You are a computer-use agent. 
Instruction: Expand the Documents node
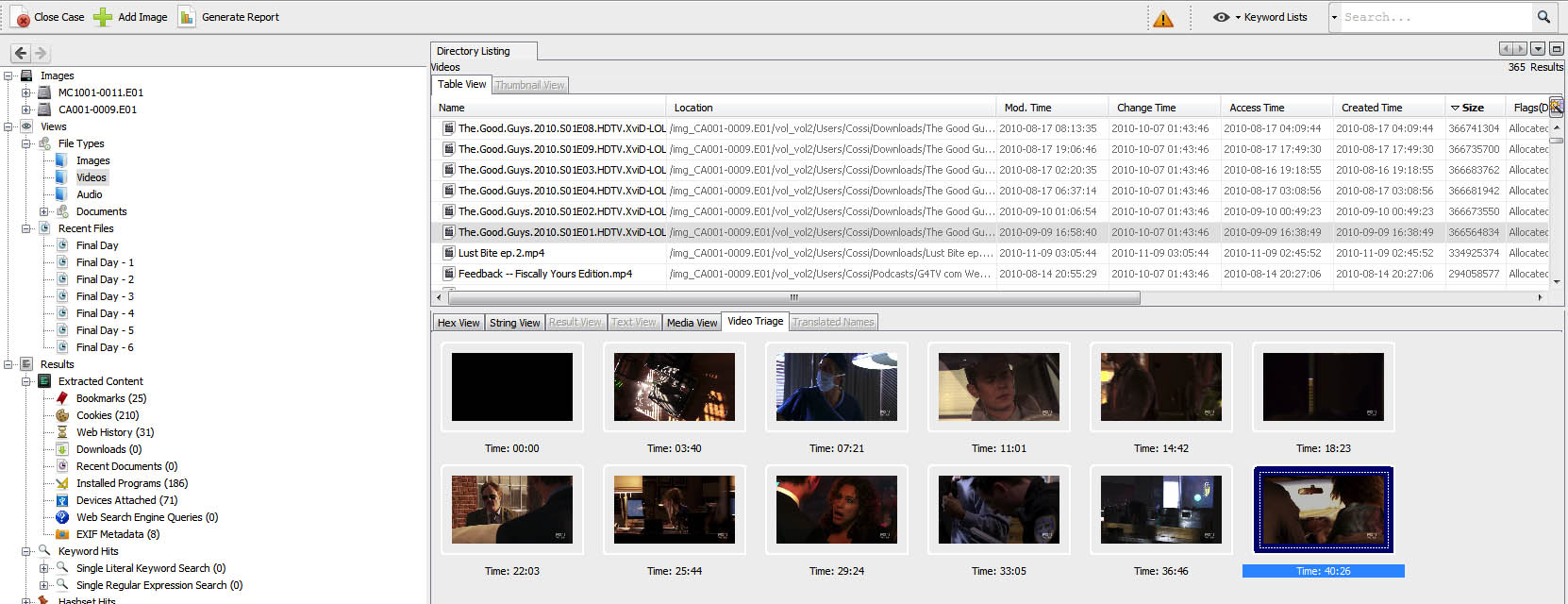click(x=44, y=211)
